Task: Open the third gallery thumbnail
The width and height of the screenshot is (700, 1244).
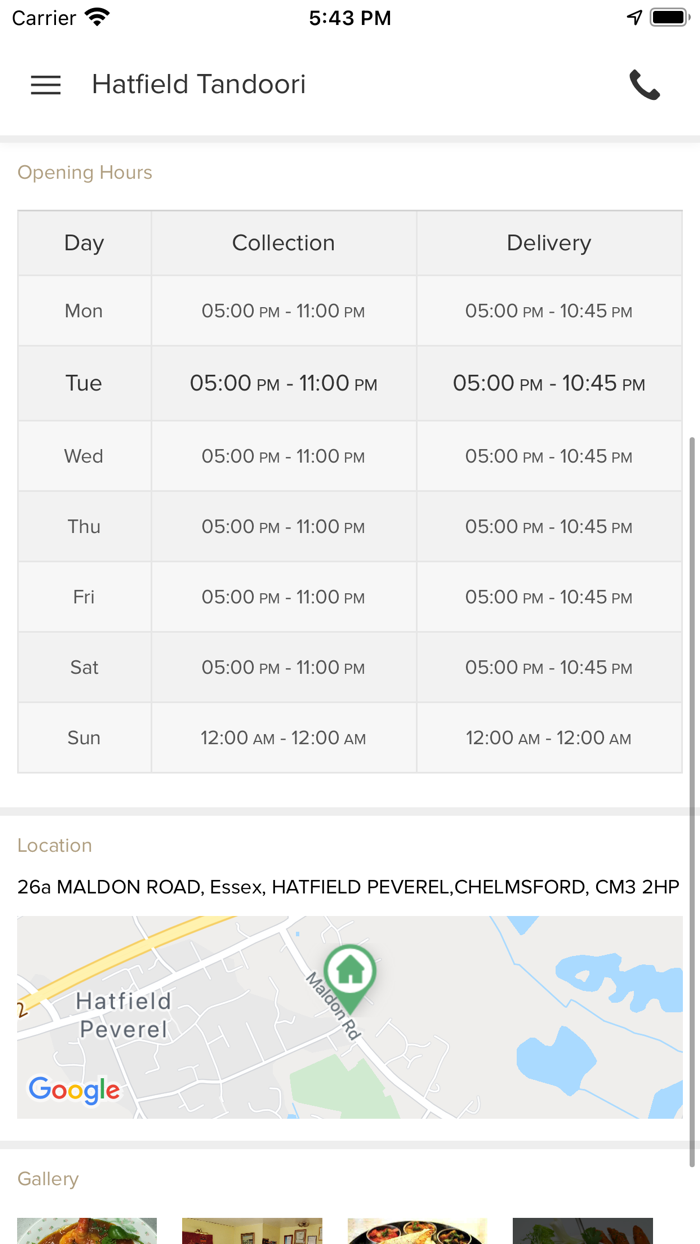Action: tap(417, 1230)
